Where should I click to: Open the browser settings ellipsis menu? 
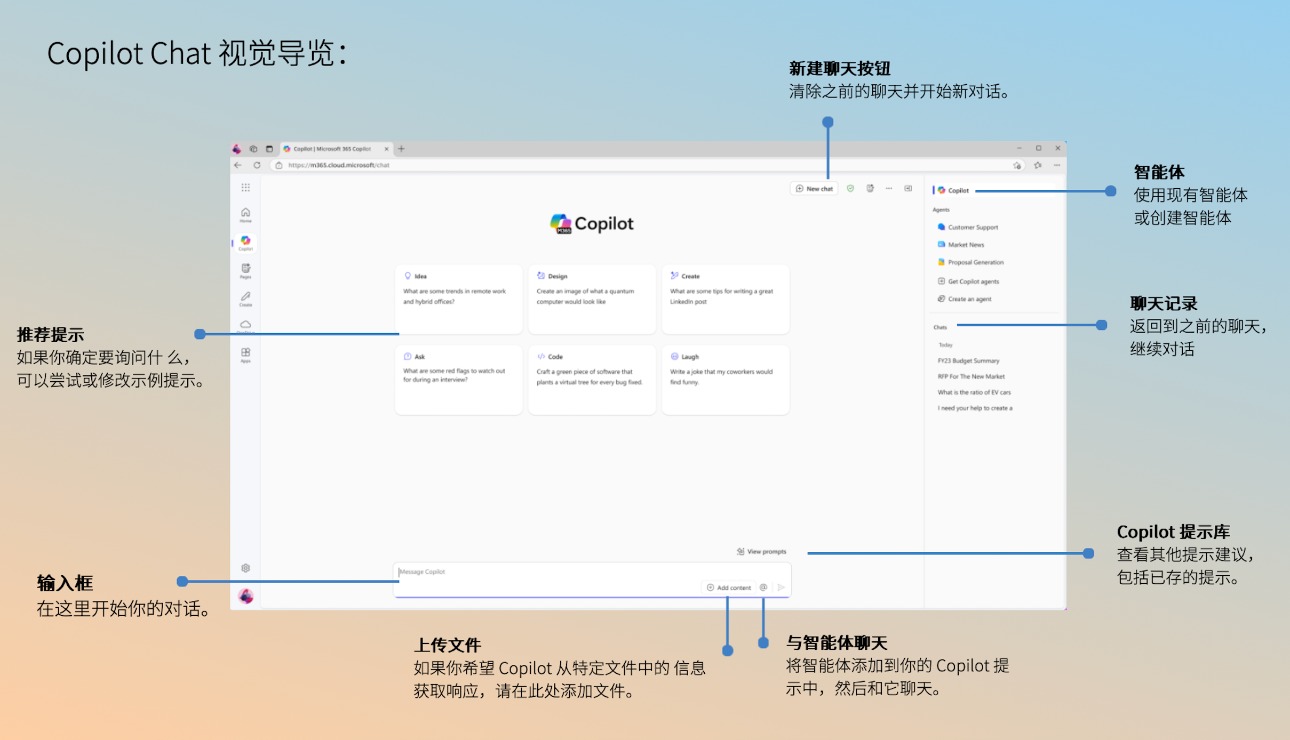pos(1057,165)
